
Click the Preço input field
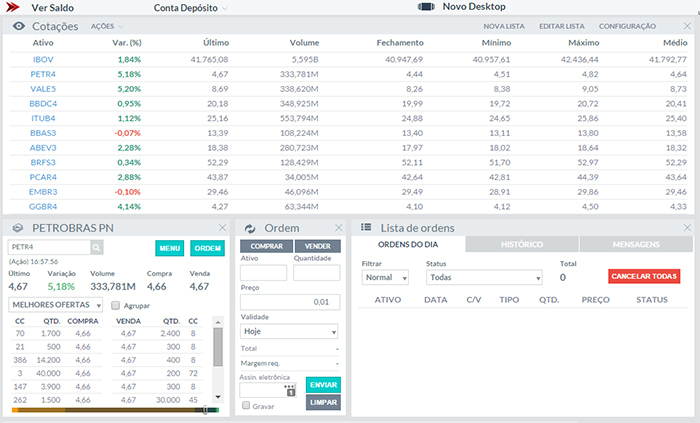click(290, 301)
